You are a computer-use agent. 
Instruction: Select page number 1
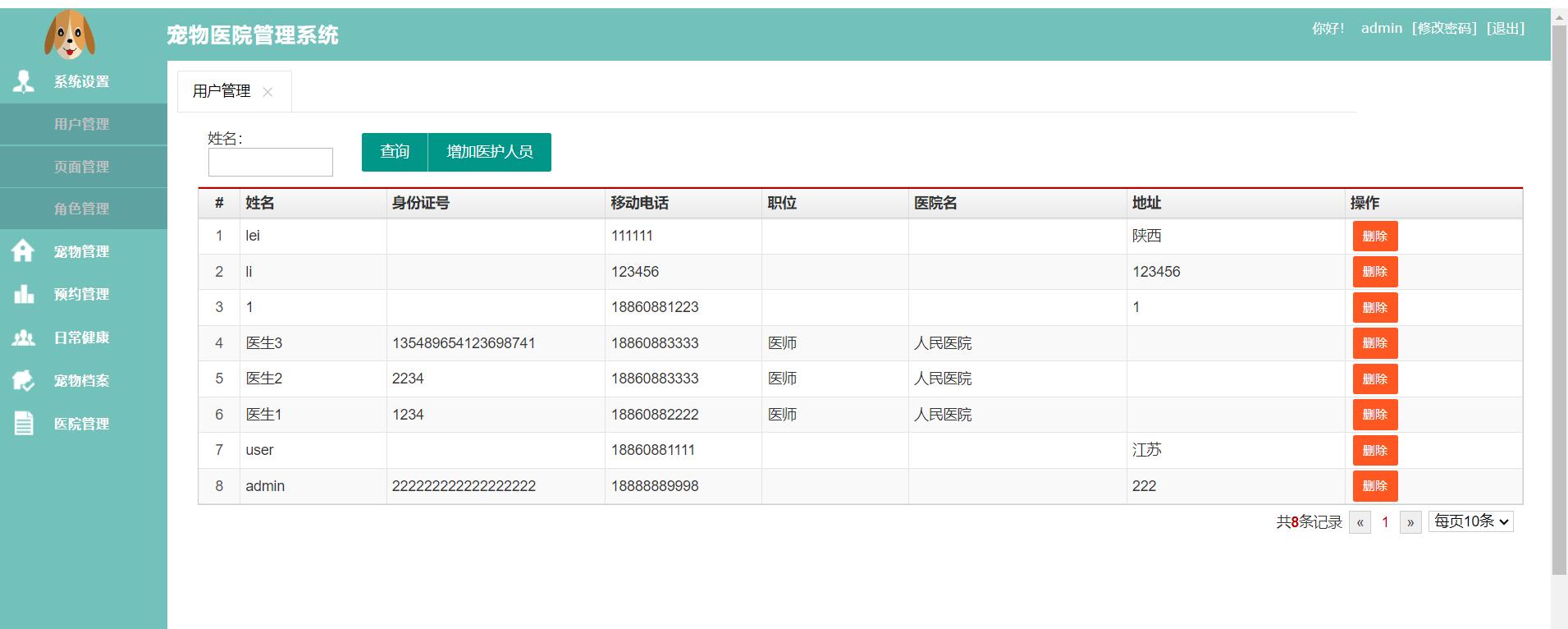(1385, 522)
